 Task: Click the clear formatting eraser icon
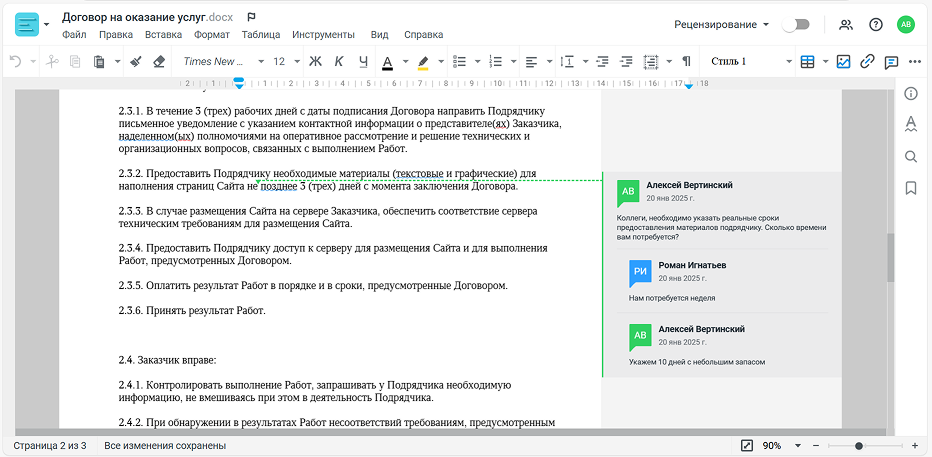tap(159, 62)
